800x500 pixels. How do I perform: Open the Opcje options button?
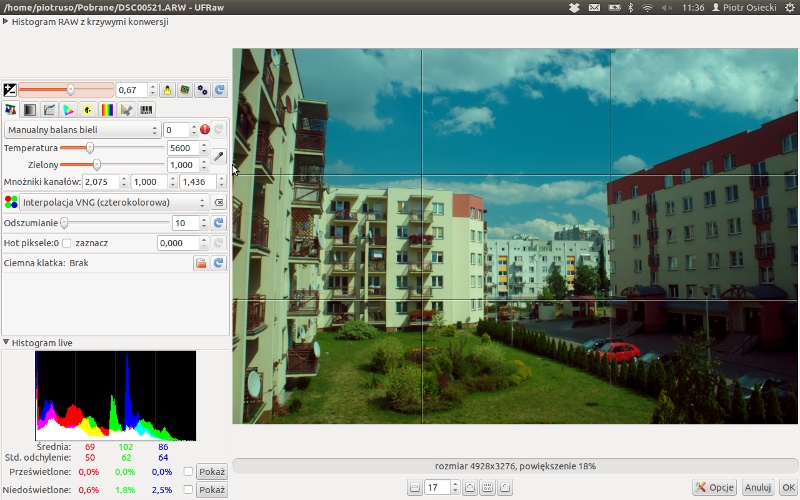714,488
